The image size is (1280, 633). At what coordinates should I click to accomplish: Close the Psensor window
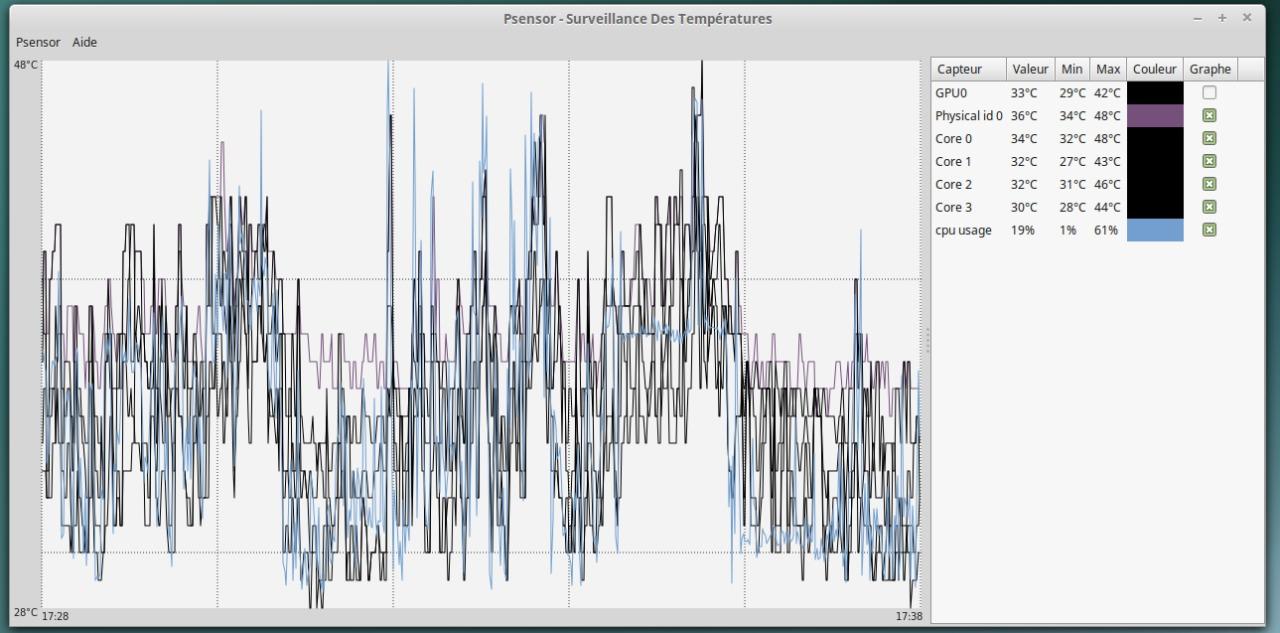pyautogui.click(x=1247, y=18)
